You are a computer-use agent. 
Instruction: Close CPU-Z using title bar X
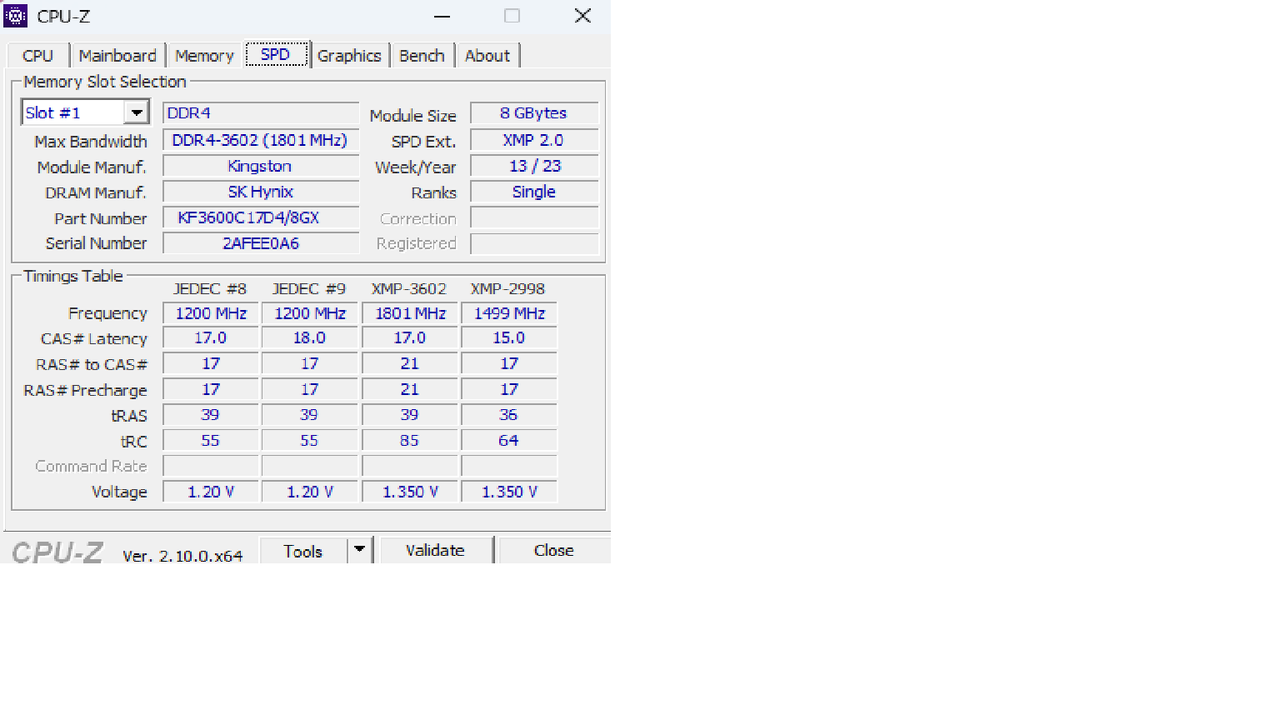click(583, 15)
